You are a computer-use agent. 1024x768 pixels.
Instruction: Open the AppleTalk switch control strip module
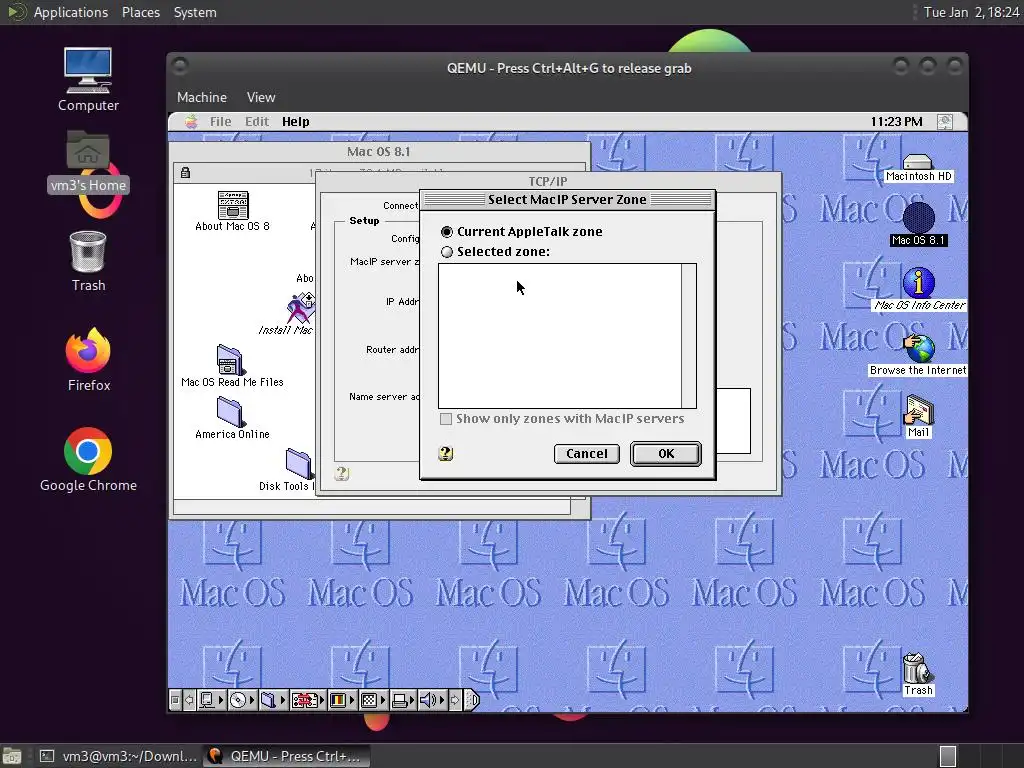click(x=210, y=700)
